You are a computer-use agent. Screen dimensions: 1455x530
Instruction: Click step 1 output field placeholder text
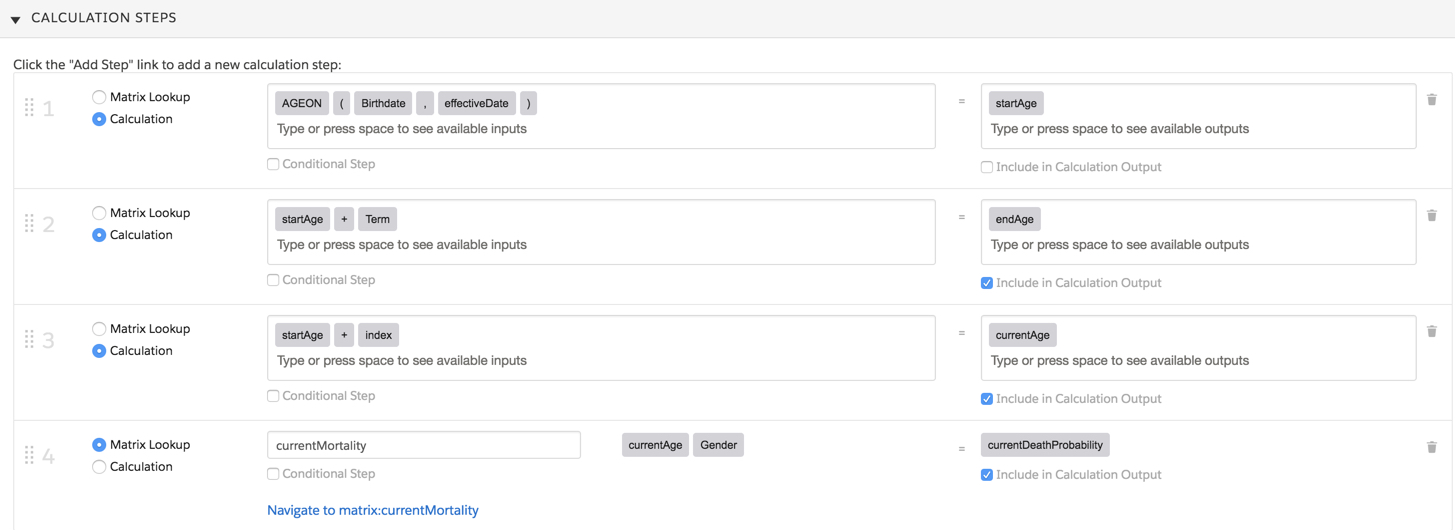[x=1120, y=129]
